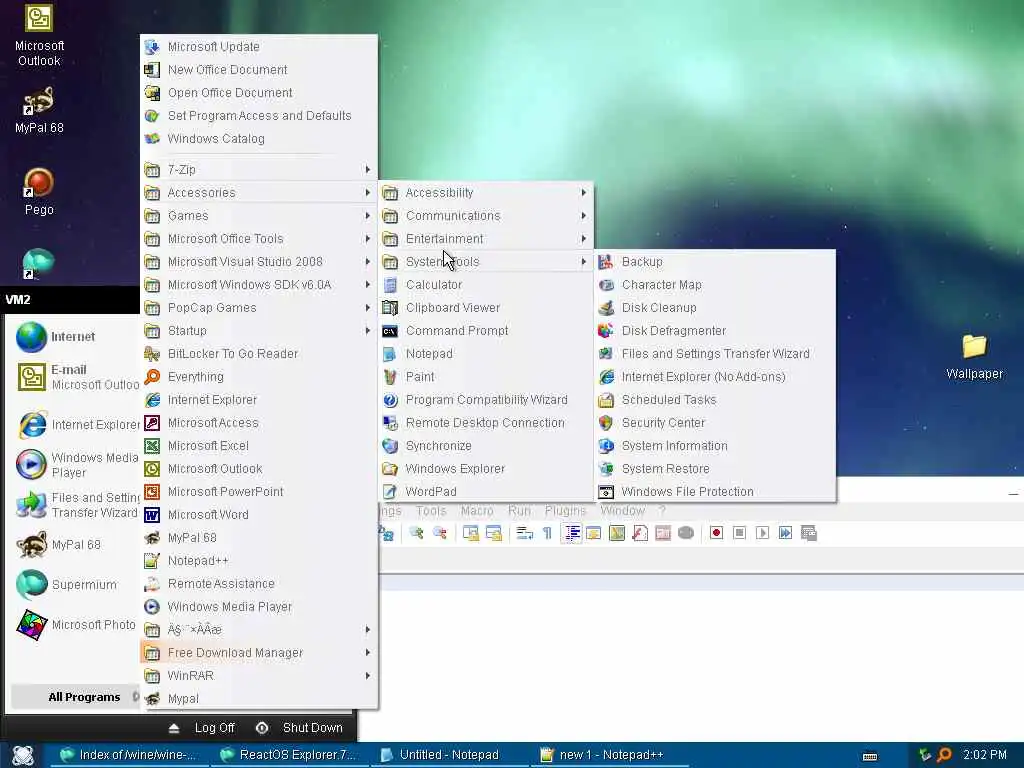
Task: Click the Everything icon in the system tray
Action: (944, 755)
